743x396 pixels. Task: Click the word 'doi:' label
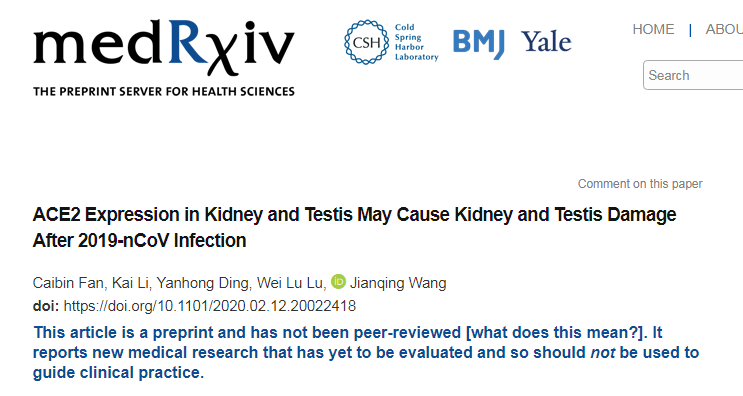(x=46, y=306)
